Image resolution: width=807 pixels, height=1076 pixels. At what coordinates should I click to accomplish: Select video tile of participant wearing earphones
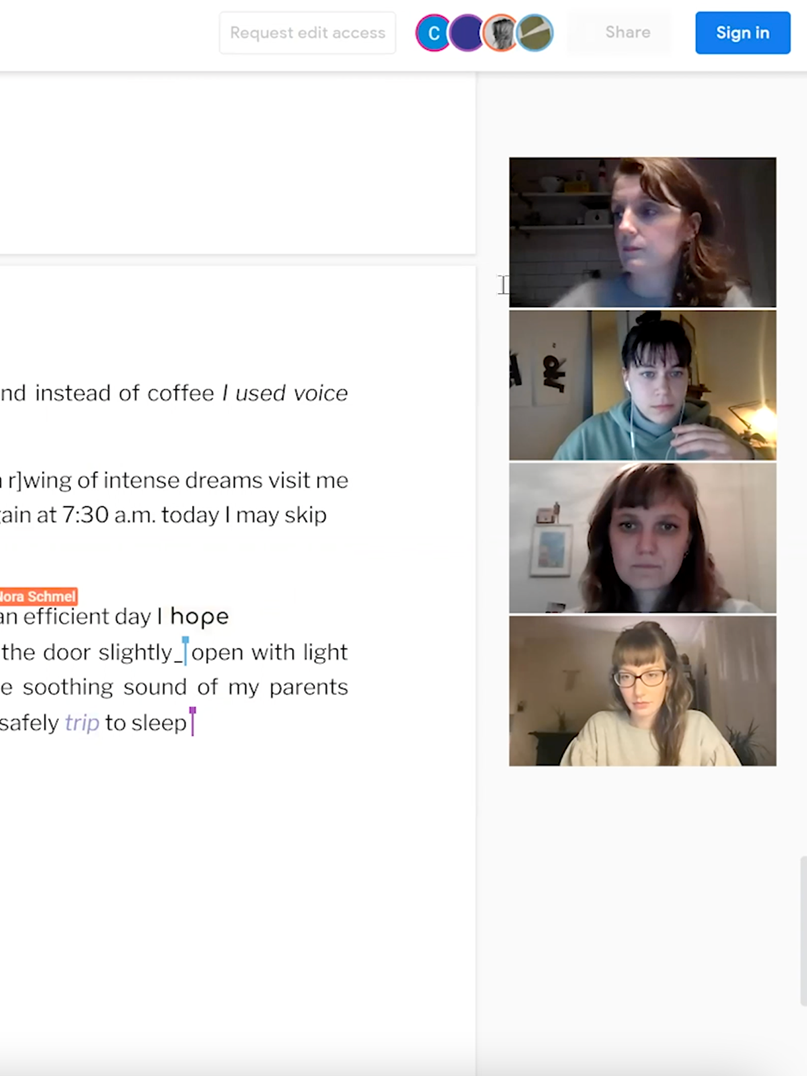642,385
